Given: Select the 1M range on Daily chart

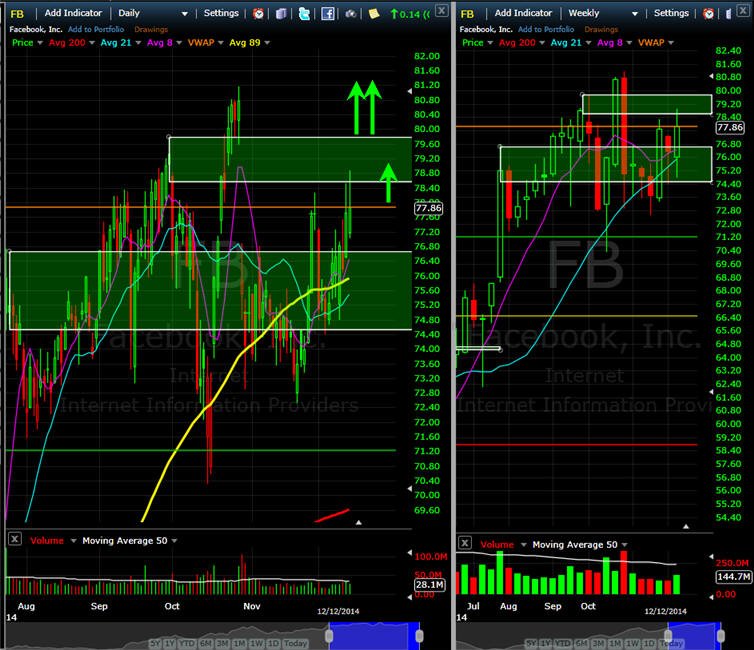Looking at the screenshot, I should 239,643.
